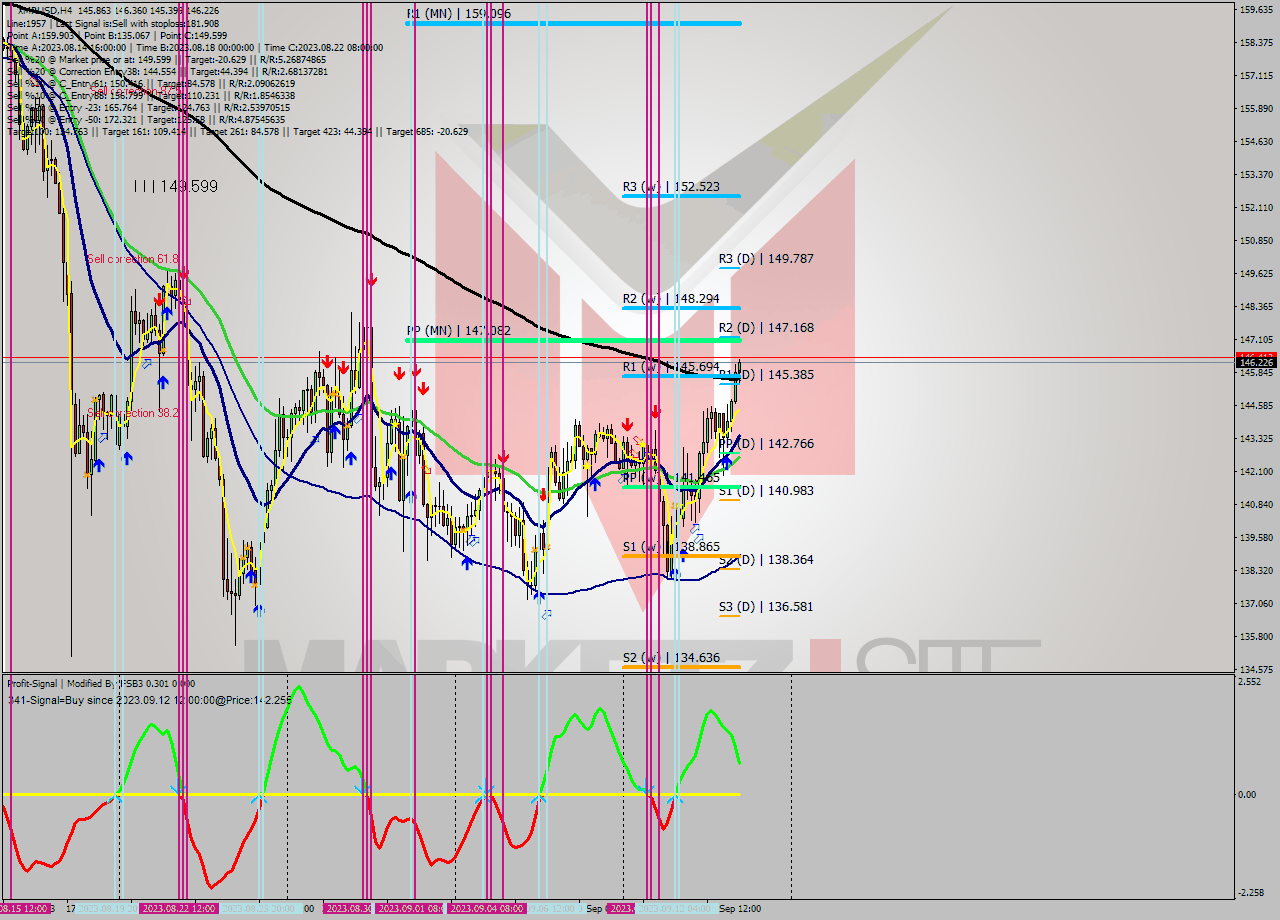Viewport: 1280px width, 920px height.
Task: Click the -2.258 indicator scale value
Action: [1251, 893]
